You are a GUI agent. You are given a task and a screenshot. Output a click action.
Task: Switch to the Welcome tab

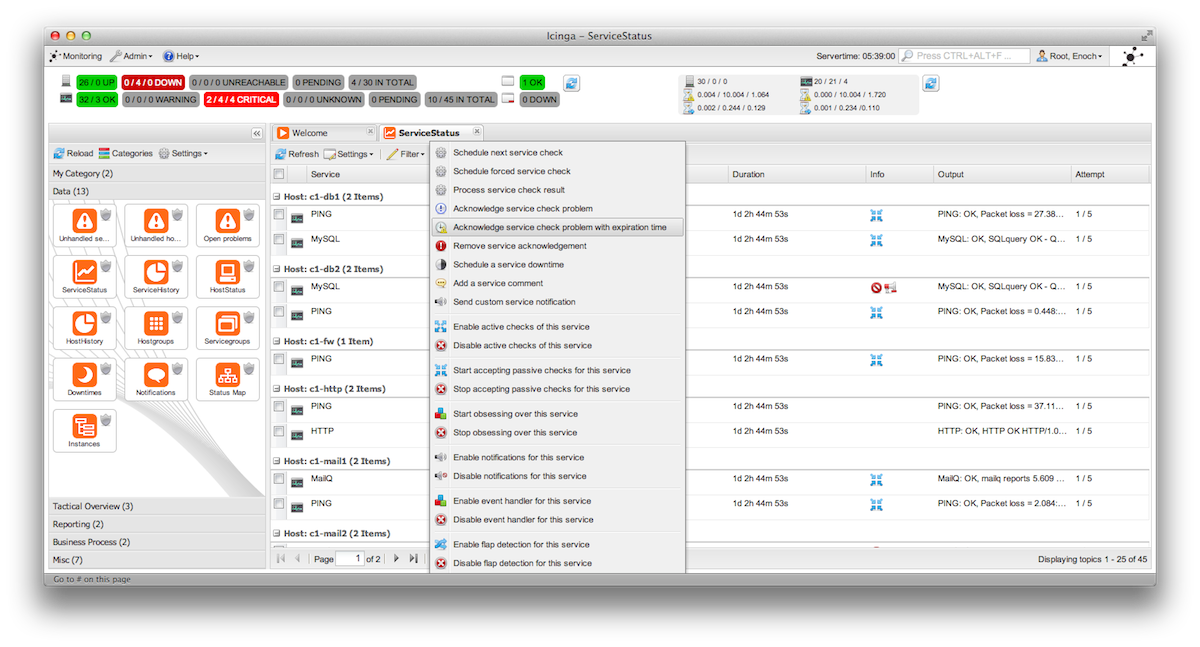click(x=309, y=133)
